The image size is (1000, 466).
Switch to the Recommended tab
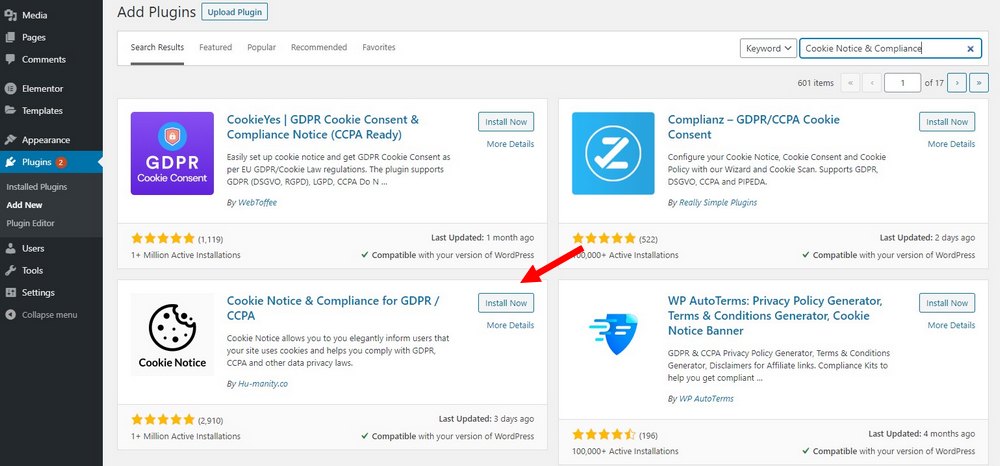click(x=319, y=47)
